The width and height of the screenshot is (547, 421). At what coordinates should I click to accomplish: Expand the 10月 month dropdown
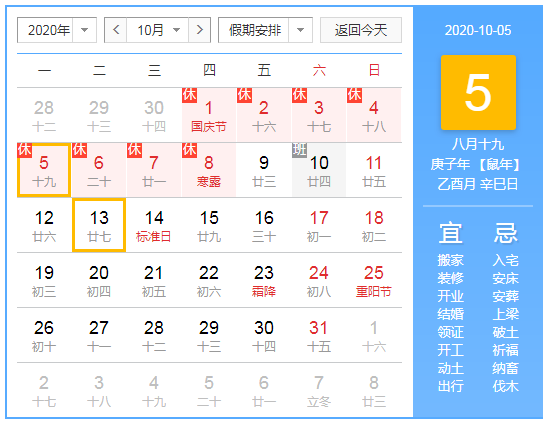[158, 30]
